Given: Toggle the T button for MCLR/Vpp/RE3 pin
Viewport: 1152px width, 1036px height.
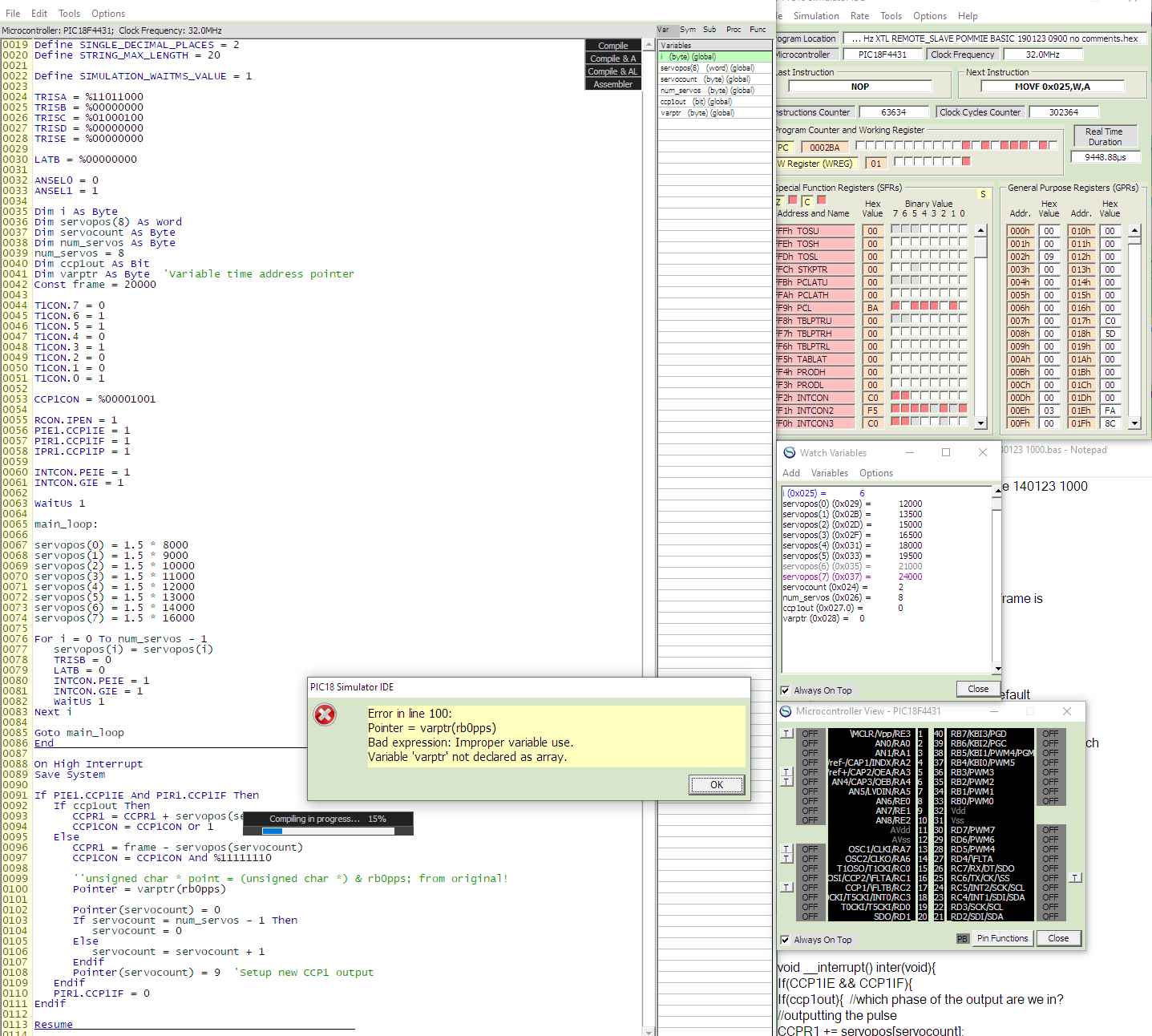Looking at the screenshot, I should [786, 734].
